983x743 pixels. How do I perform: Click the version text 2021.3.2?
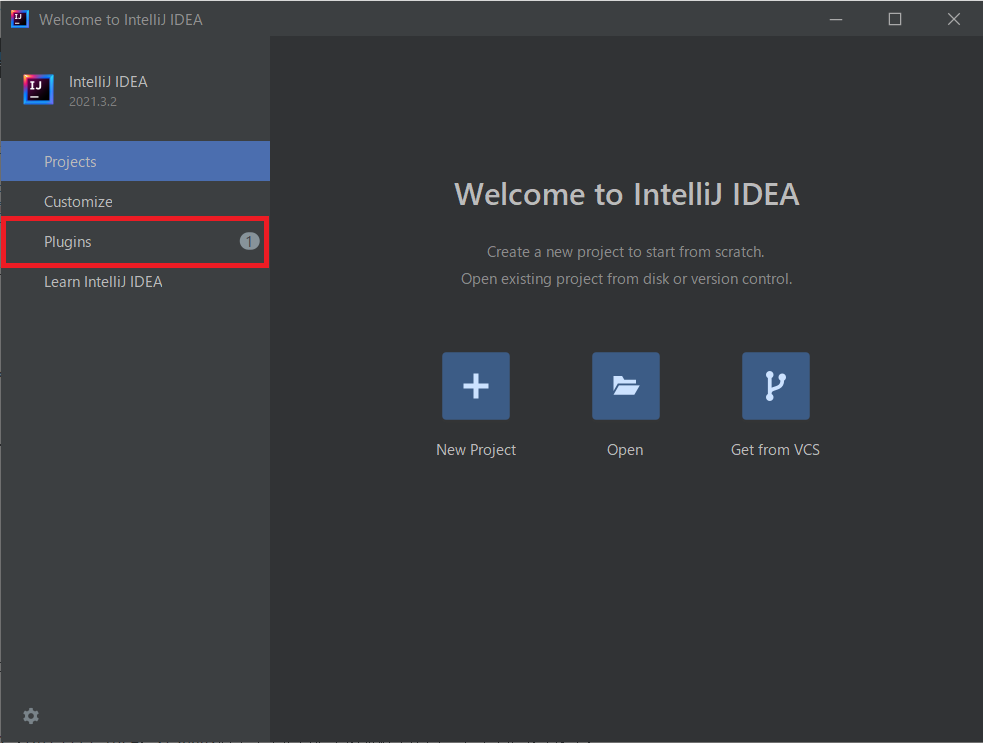[x=93, y=102]
